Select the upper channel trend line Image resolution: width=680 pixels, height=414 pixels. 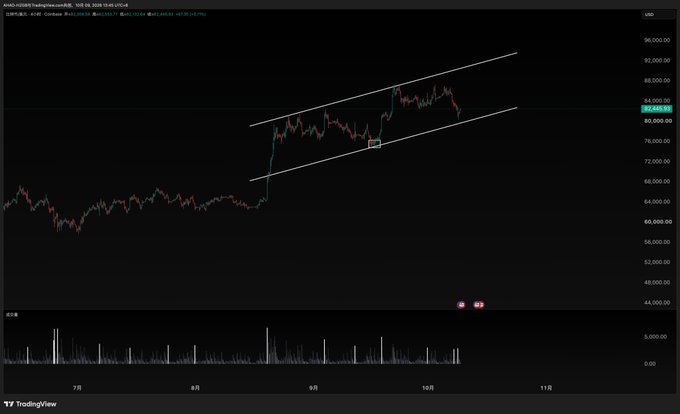click(383, 89)
